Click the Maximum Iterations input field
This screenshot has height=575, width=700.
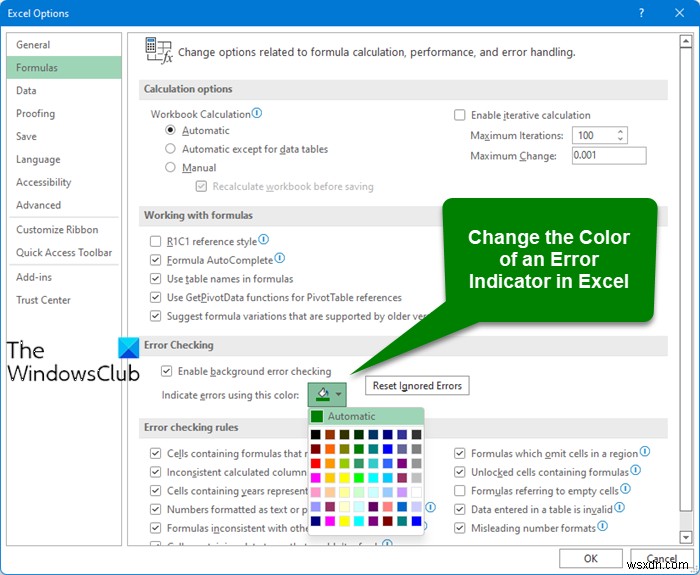(x=594, y=135)
